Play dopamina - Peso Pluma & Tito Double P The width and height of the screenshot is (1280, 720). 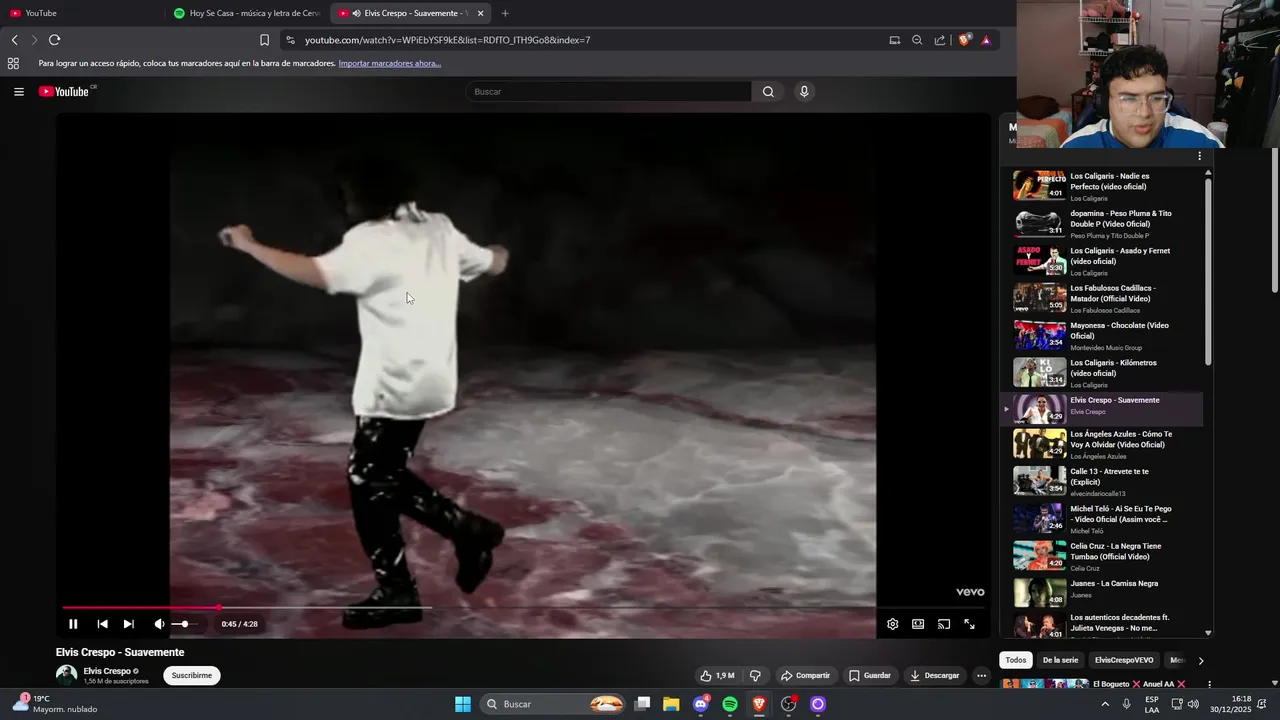pyautogui.click(x=1103, y=223)
